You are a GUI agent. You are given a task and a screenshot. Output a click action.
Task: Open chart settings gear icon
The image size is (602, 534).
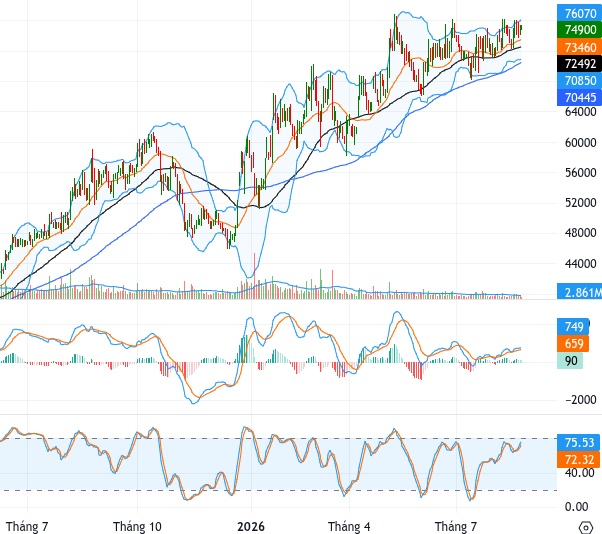coord(585,527)
